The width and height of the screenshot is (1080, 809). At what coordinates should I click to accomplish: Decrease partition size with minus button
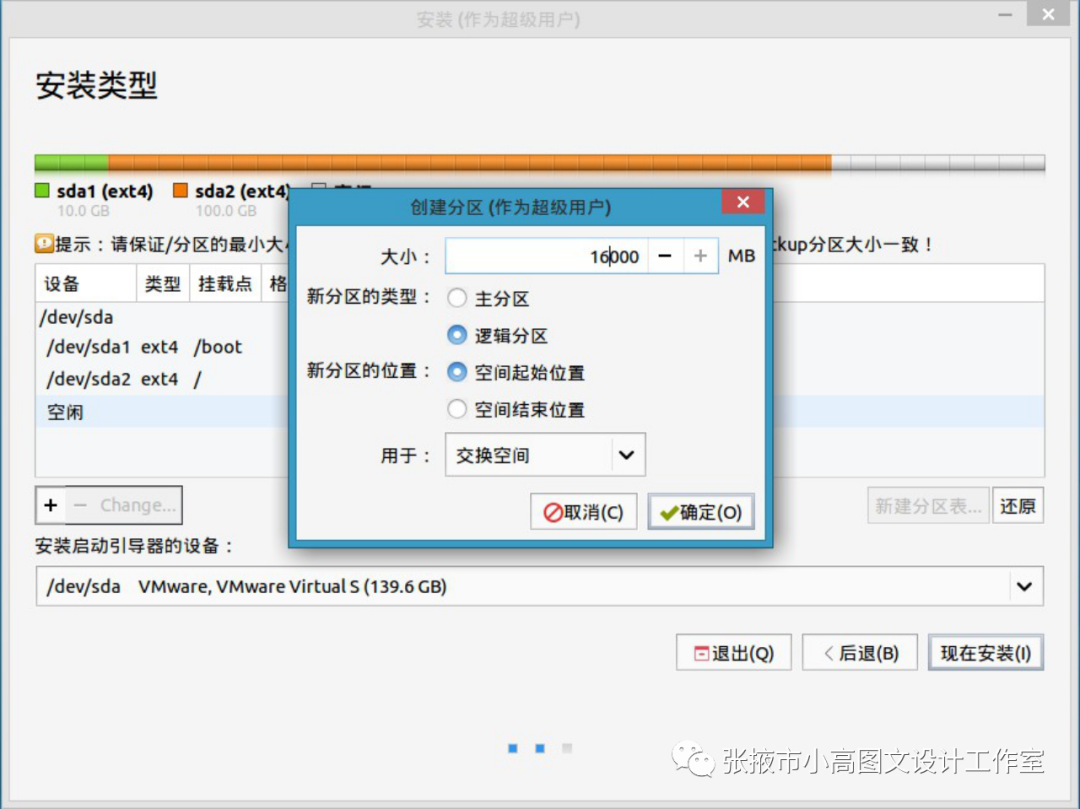click(665, 256)
